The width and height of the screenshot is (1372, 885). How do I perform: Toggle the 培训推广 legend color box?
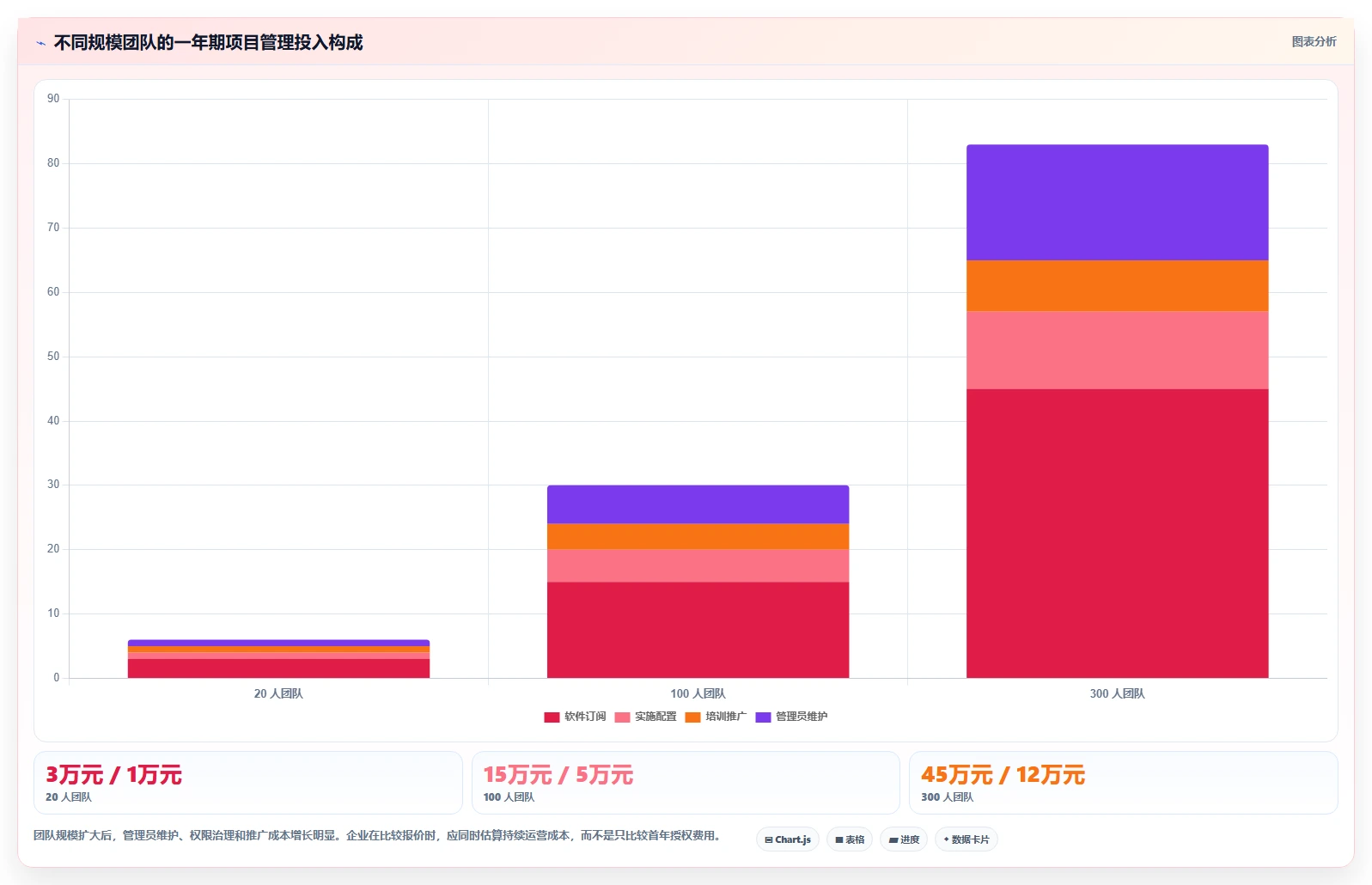(692, 717)
